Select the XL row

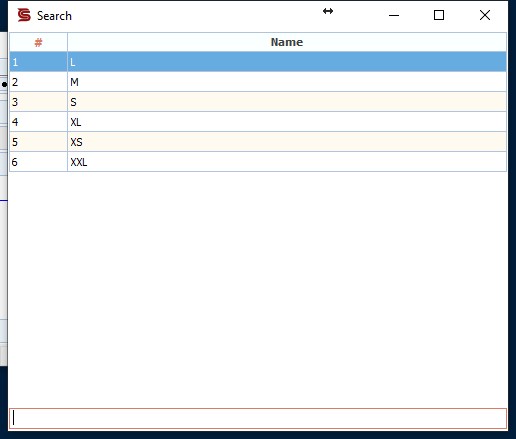coord(258,122)
